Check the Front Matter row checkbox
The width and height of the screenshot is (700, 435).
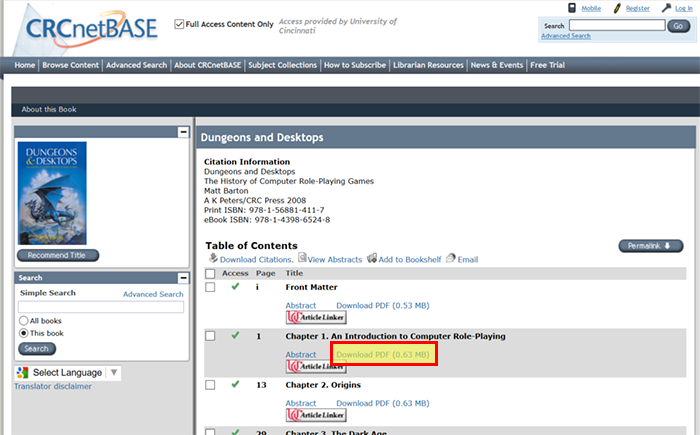(210, 287)
